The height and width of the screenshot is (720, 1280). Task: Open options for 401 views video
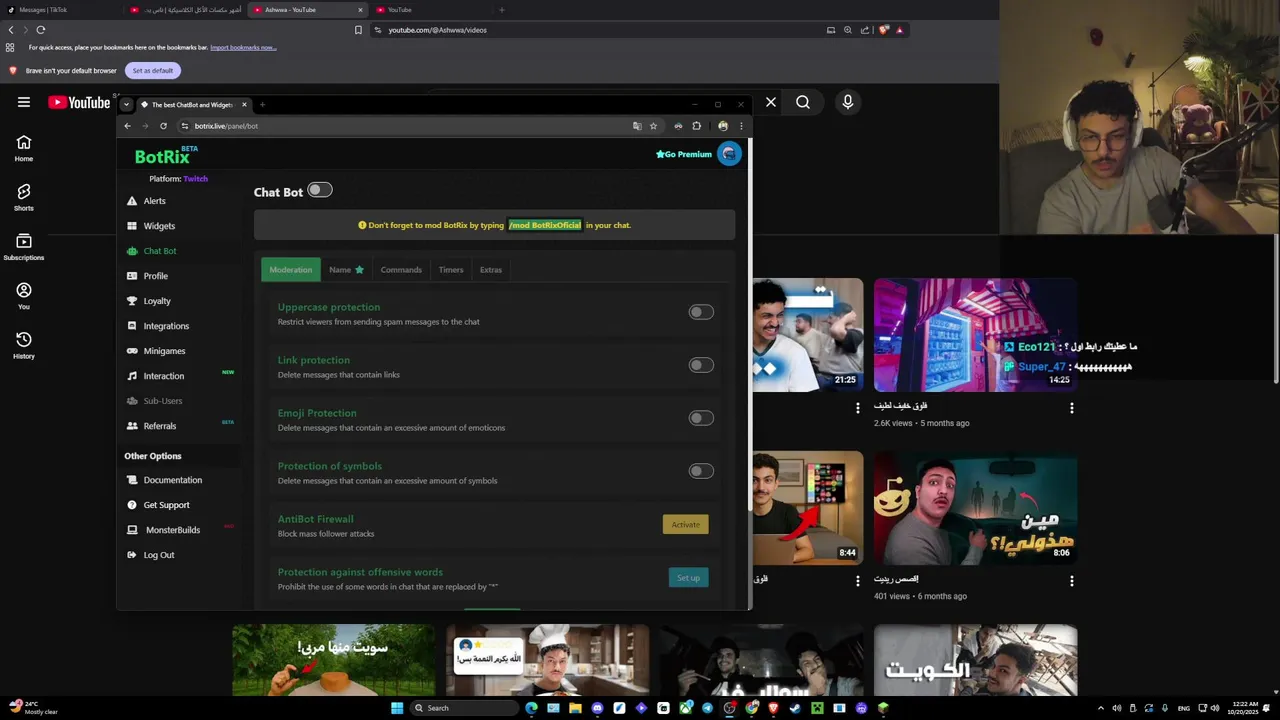[1071, 581]
